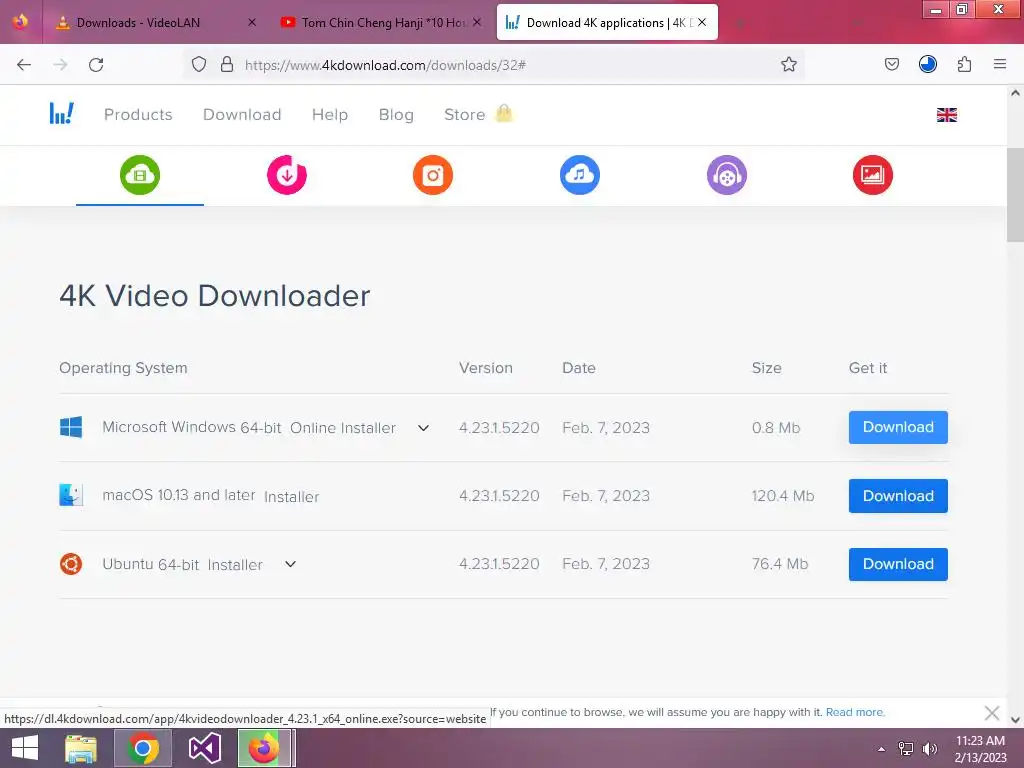Open the Products menu

point(138,114)
